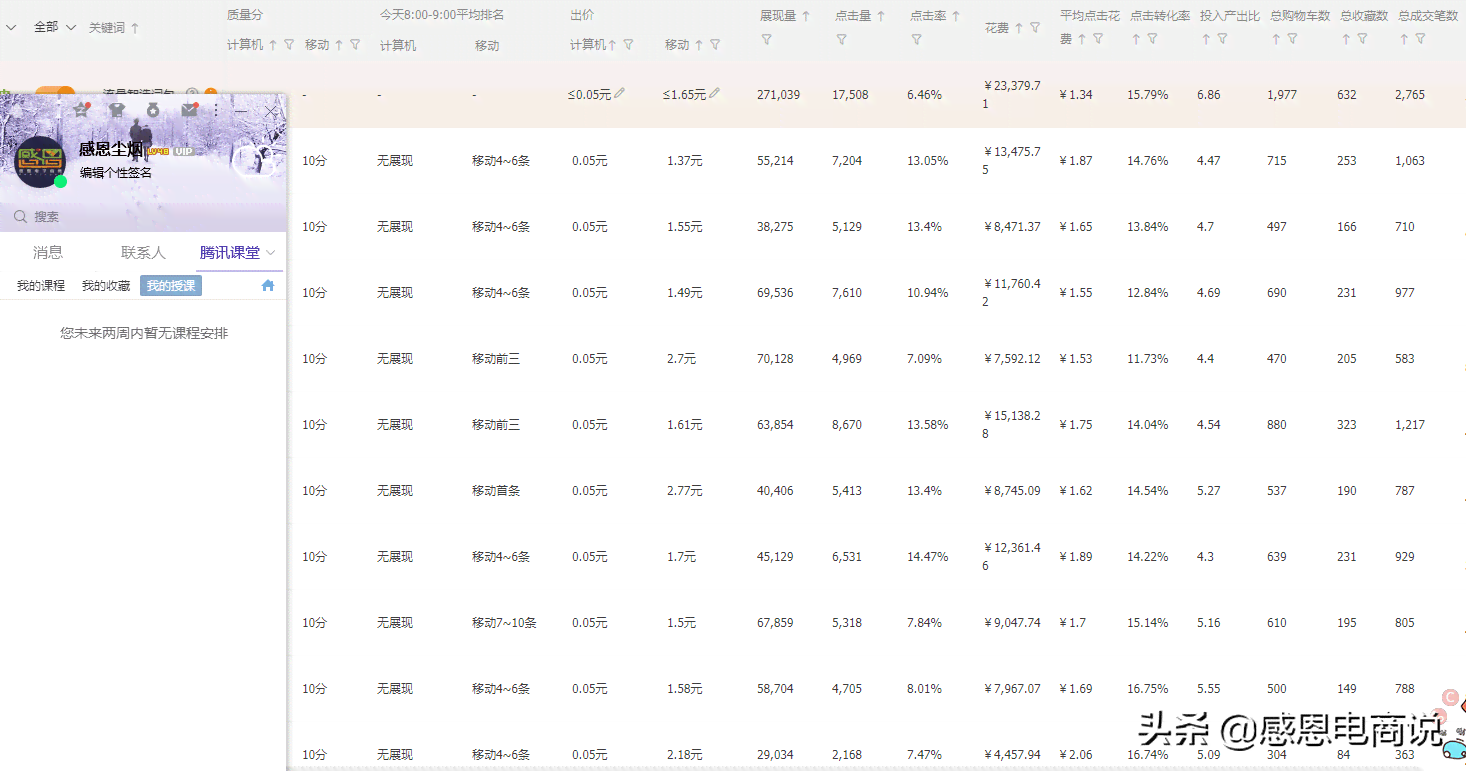Screen dimensions: 1466x771
Task: Click the 271,039 impressions cell
Action: (x=779, y=94)
